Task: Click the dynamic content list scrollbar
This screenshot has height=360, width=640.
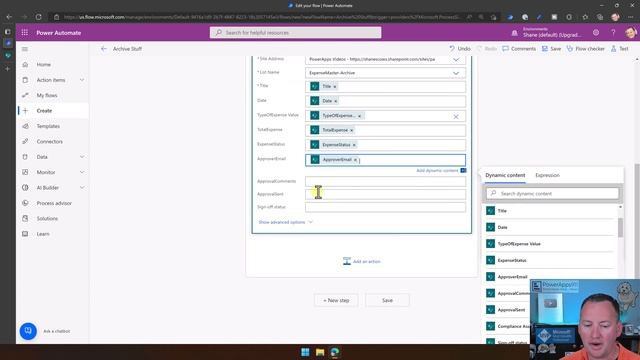Action: tap(620, 227)
